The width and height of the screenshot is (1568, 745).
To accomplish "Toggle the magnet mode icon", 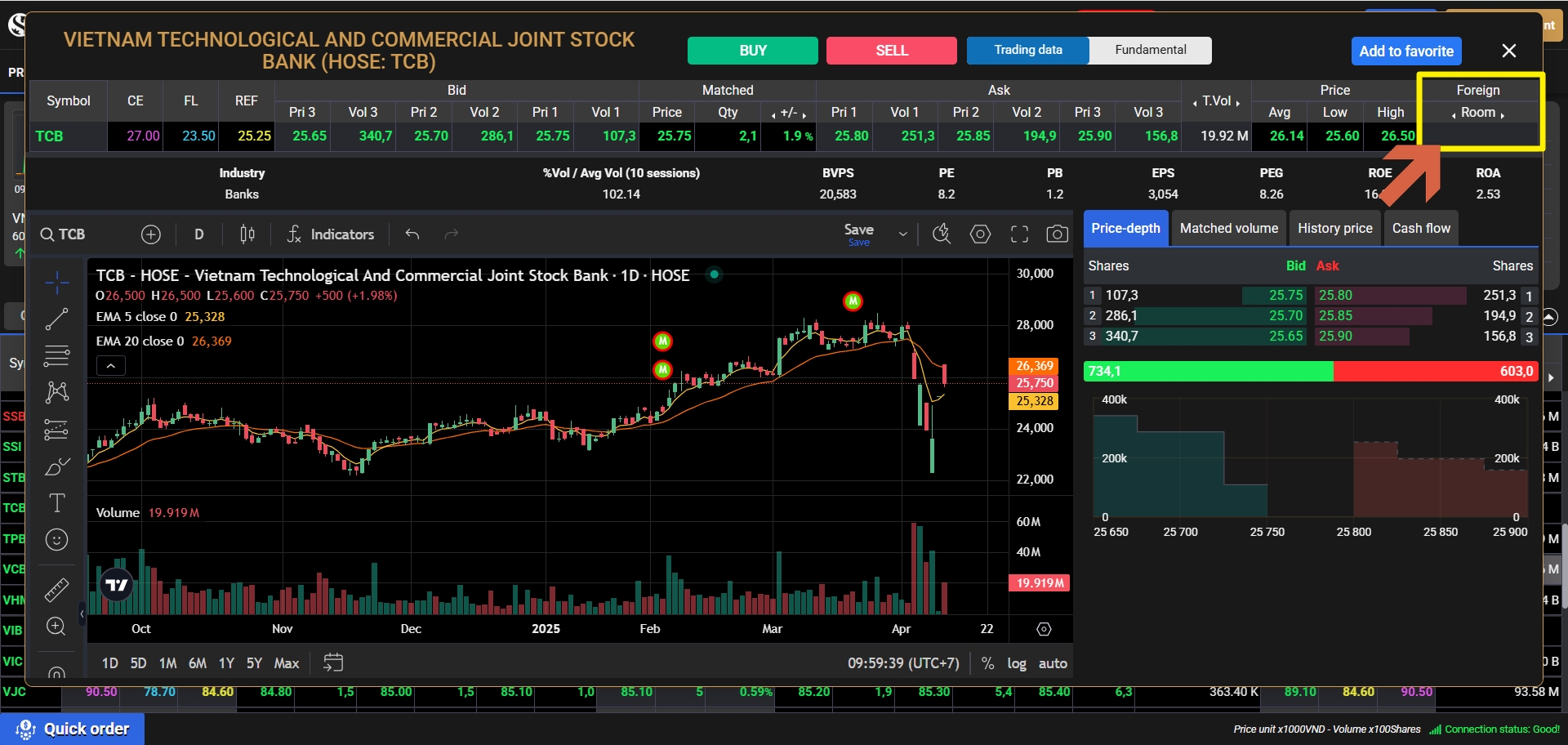I will 56,671.
